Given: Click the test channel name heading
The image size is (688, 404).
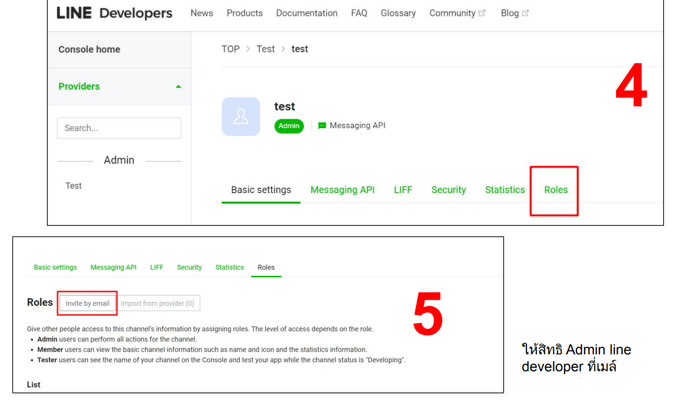Looking at the screenshot, I should 285,107.
